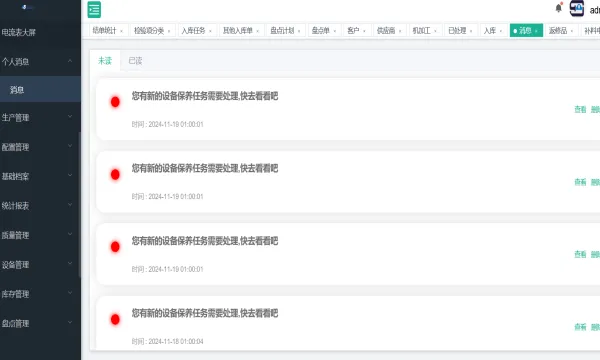Expand the 生产管理 sidebar menu
The image size is (600, 360).
pos(40,117)
